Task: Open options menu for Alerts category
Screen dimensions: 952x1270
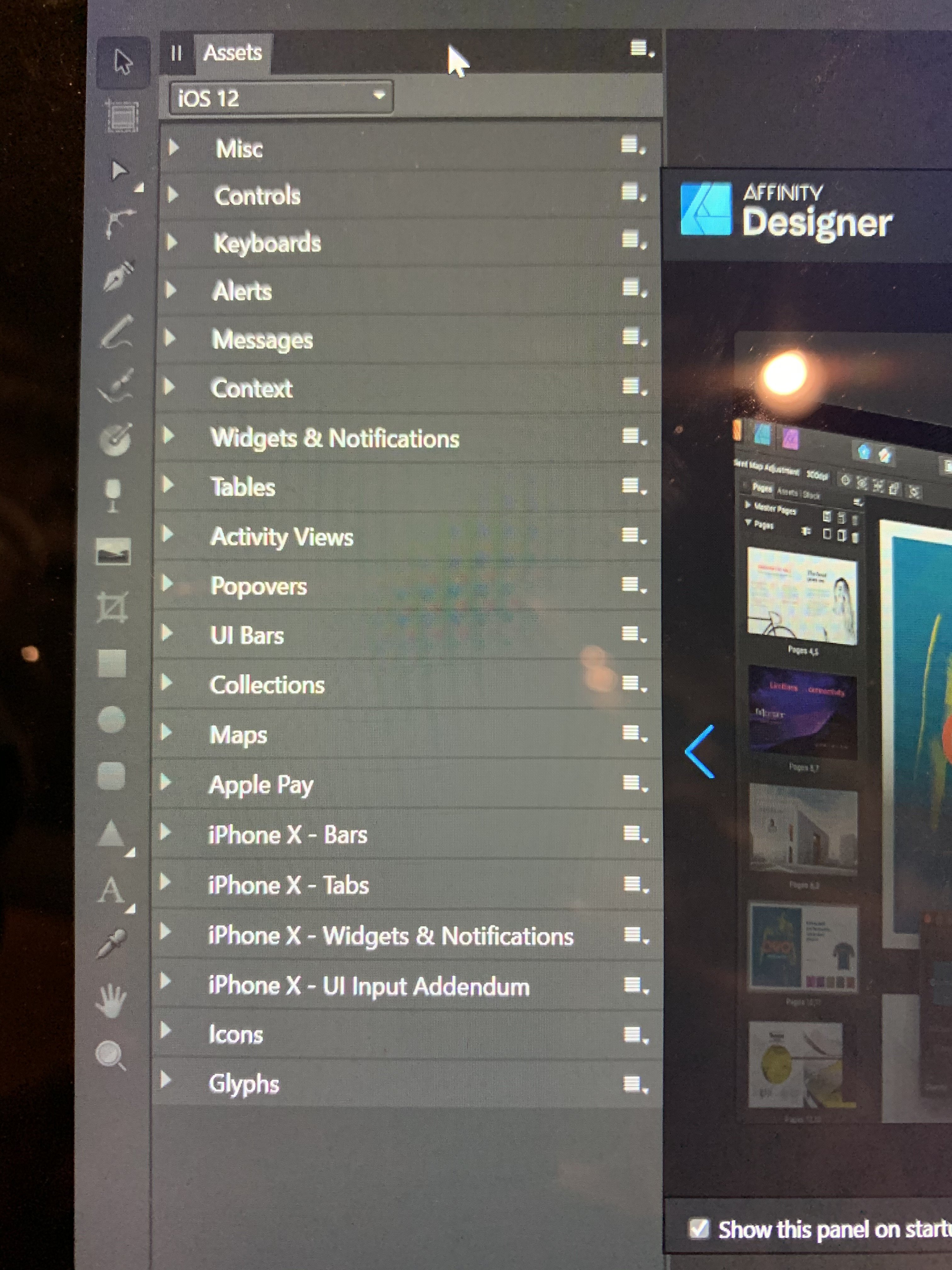Action: pos(635,288)
